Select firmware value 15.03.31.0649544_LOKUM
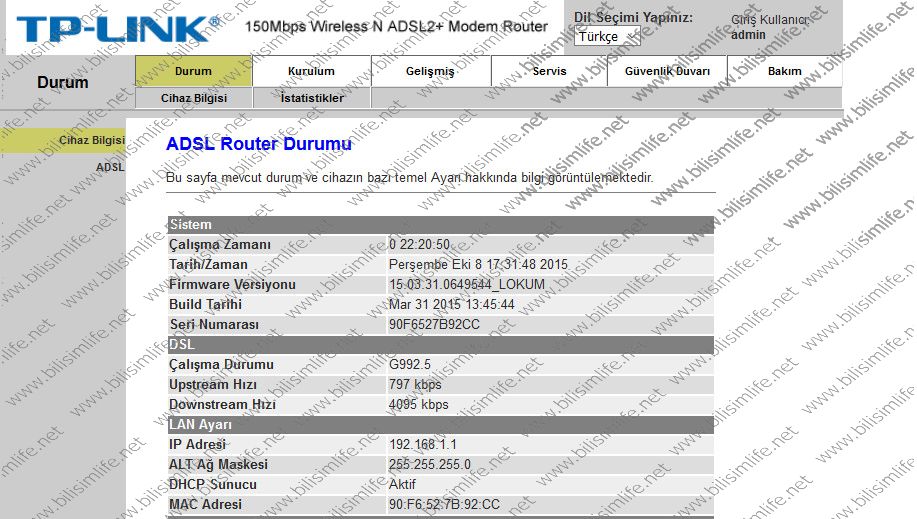Screen dimensions: 917x519 [x=467, y=284]
